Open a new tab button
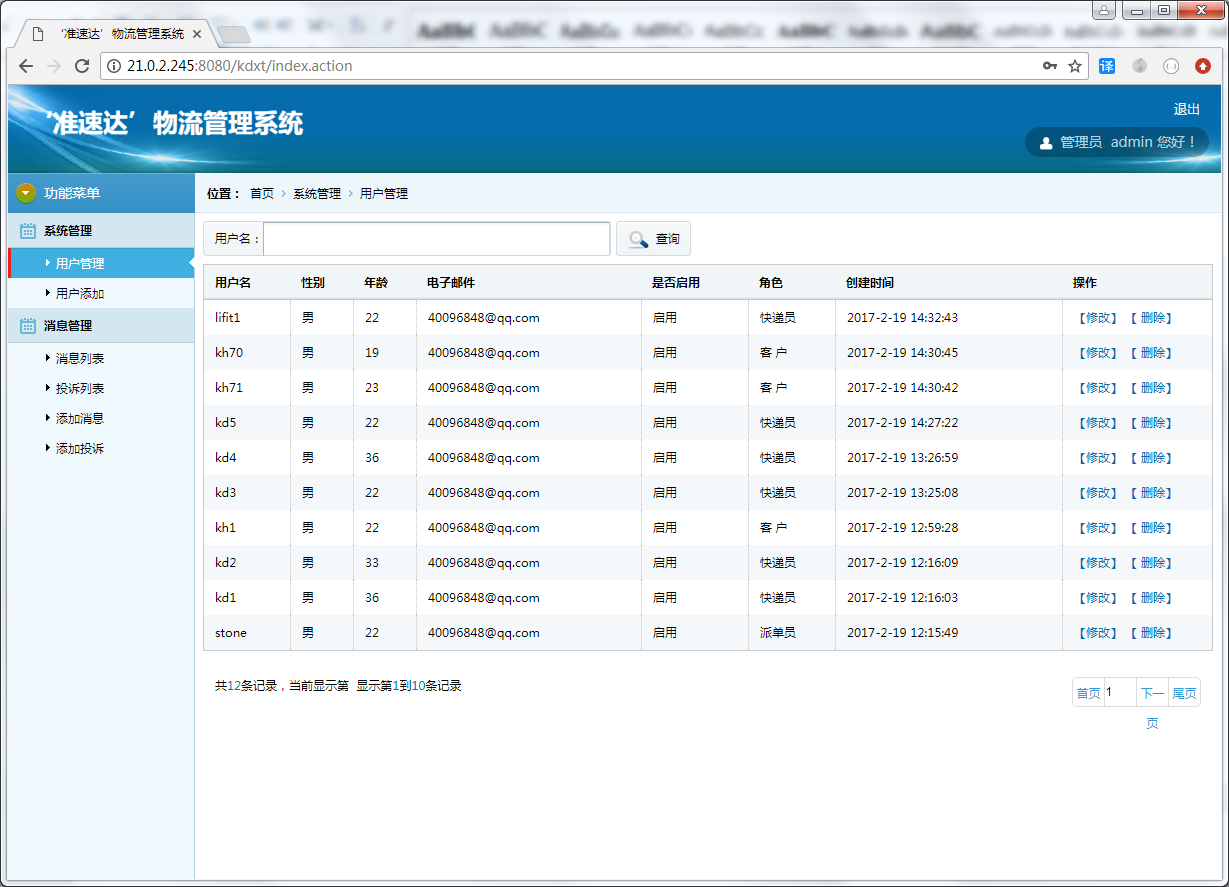This screenshot has width=1229, height=887. tap(233, 35)
